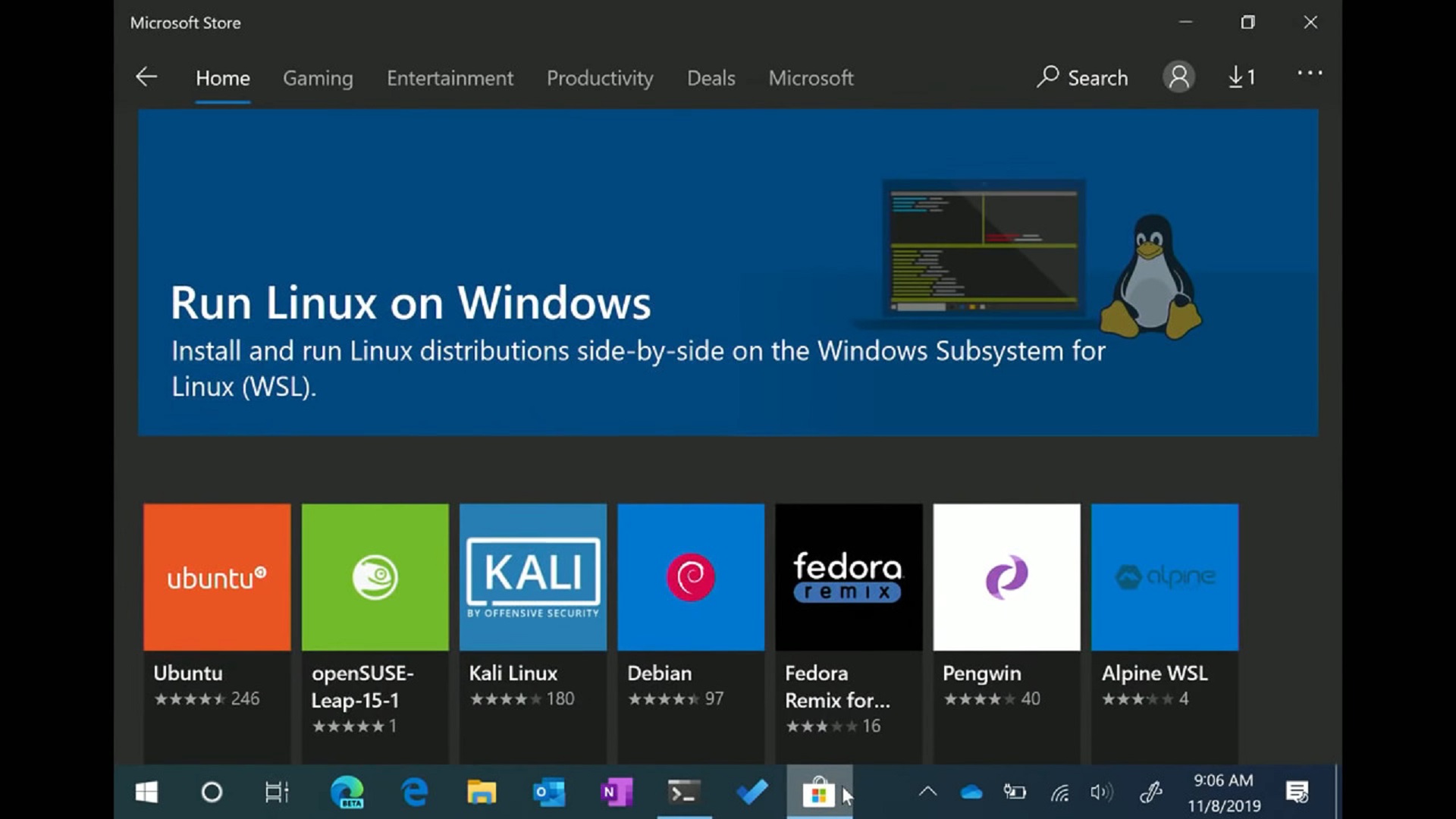Click the Run Linux on Windows banner heading
Image resolution: width=1456 pixels, height=819 pixels.
pos(410,303)
